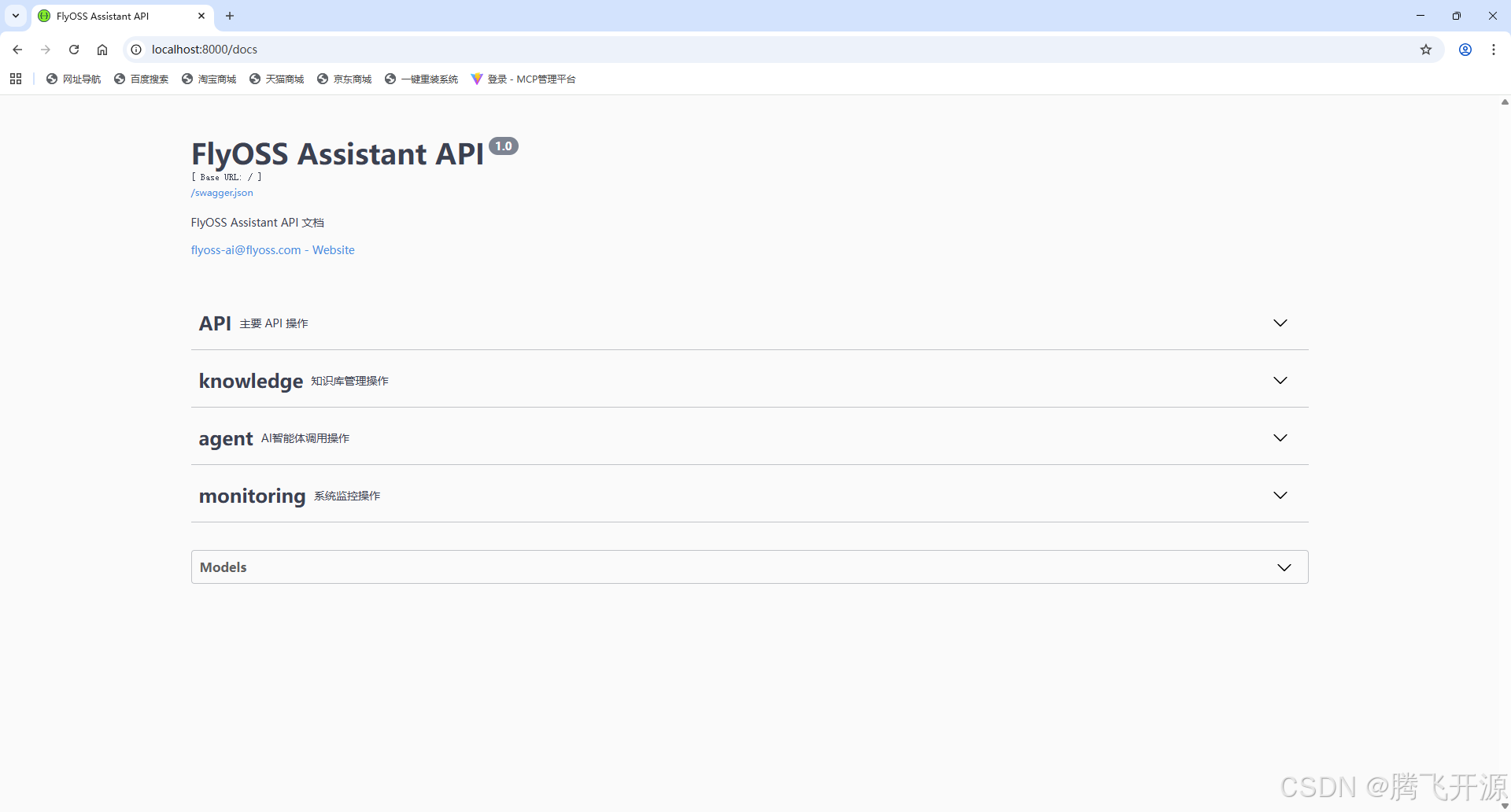This screenshot has height=812, width=1511.
Task: Click the browser forward arrow
Action: tap(46, 50)
